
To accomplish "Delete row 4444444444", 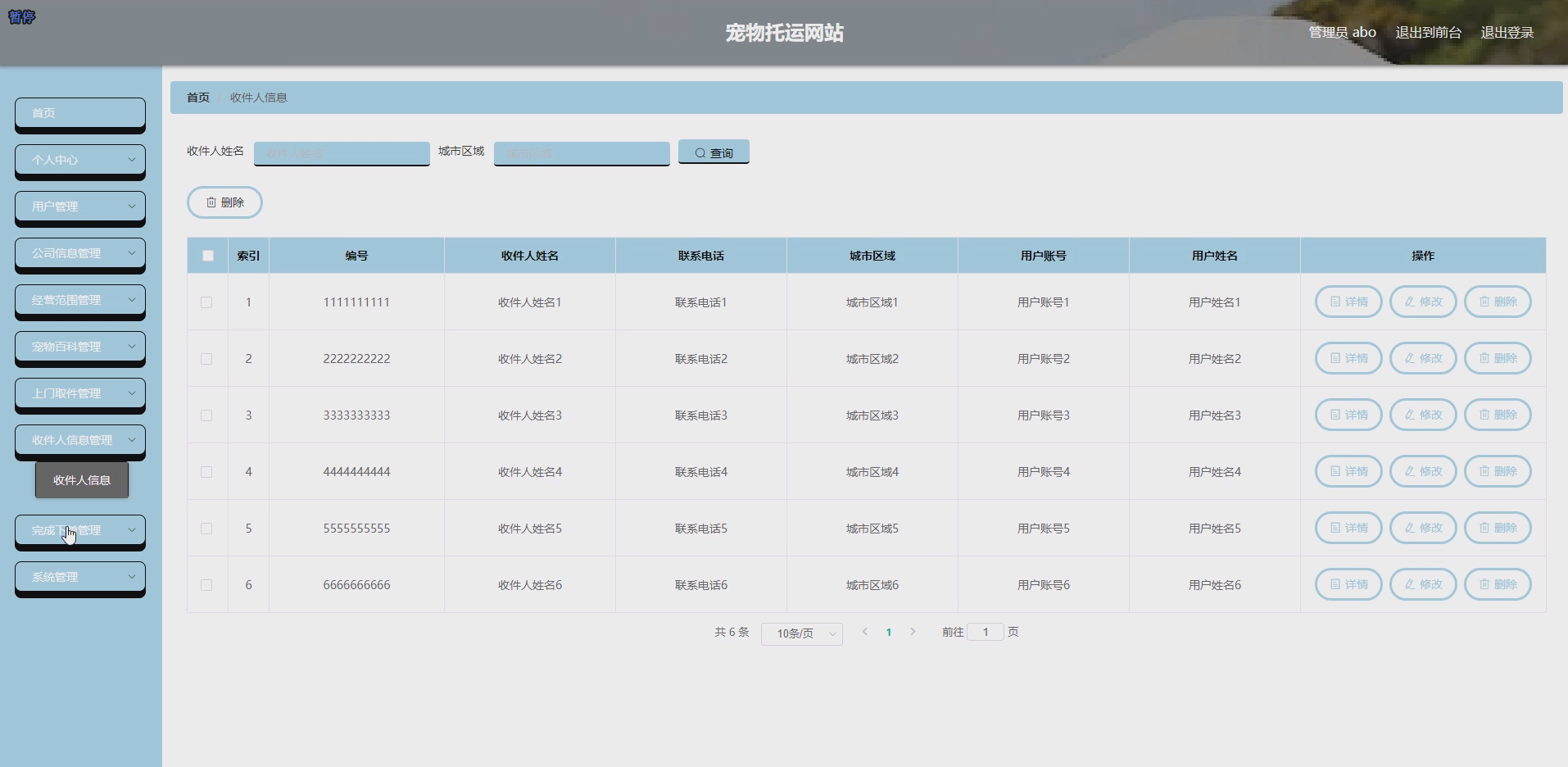I will (x=1498, y=471).
